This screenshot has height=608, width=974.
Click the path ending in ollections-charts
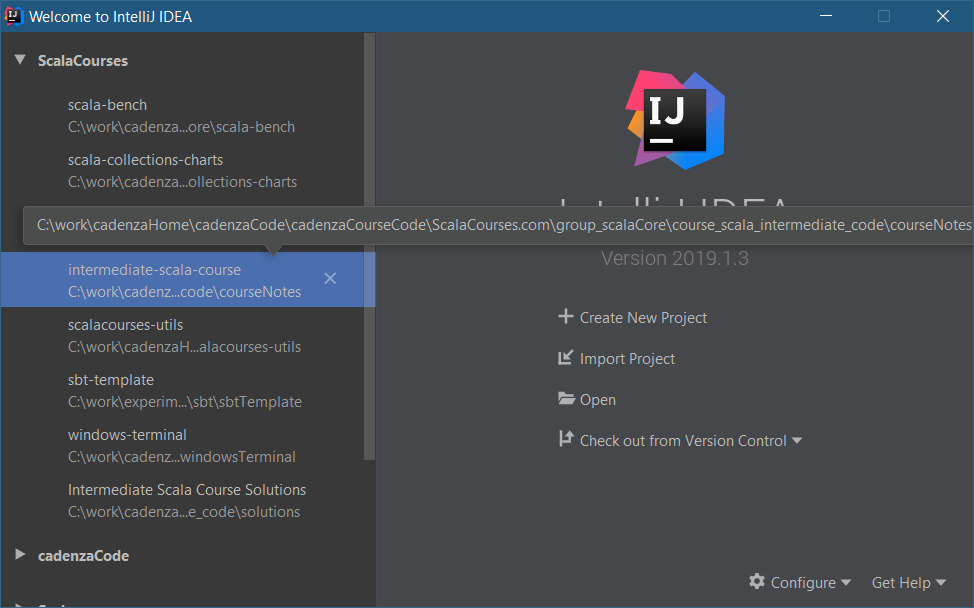tap(183, 182)
